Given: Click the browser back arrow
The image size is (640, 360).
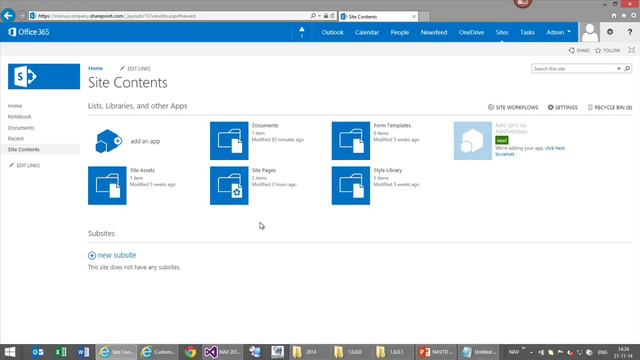Looking at the screenshot, I should pyautogui.click(x=8, y=16).
